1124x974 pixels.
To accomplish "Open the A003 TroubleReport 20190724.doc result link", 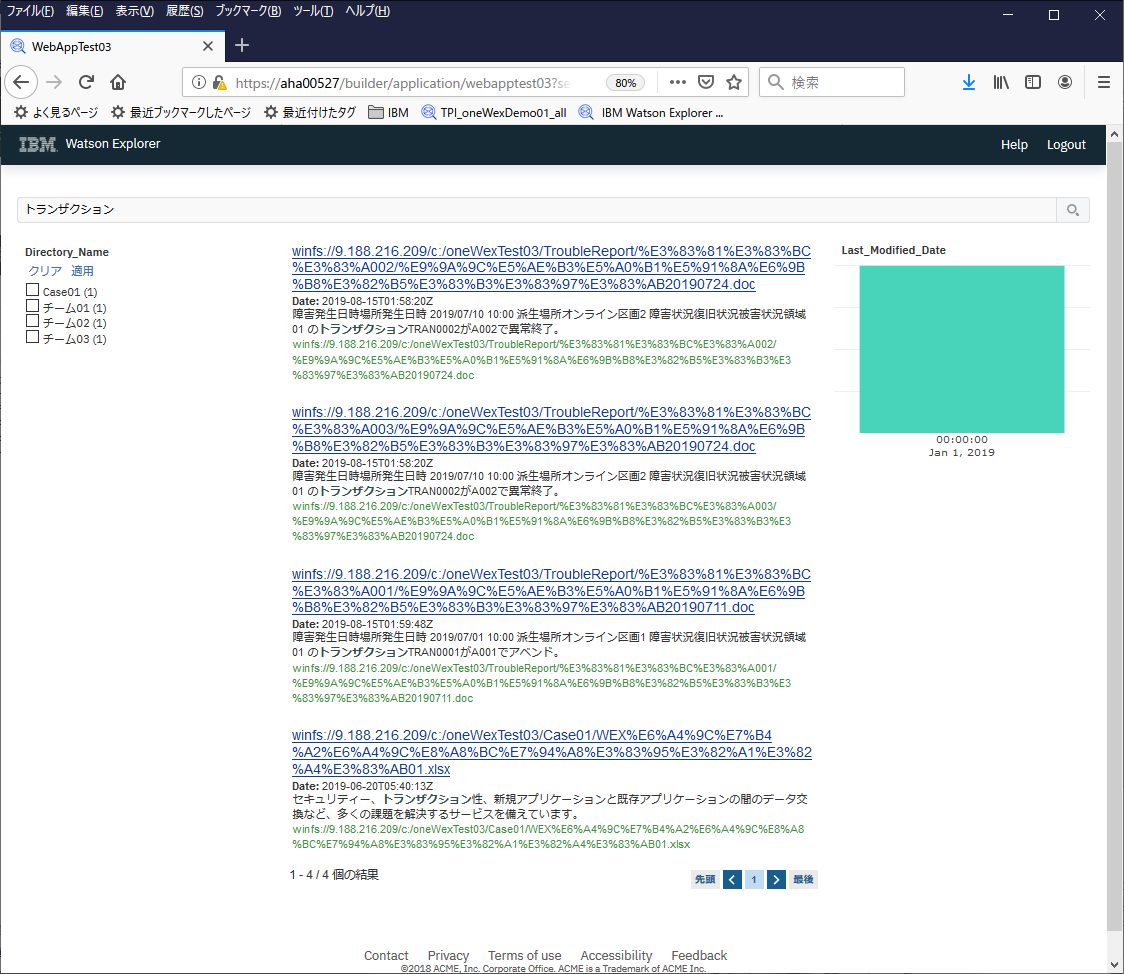I will pos(551,429).
